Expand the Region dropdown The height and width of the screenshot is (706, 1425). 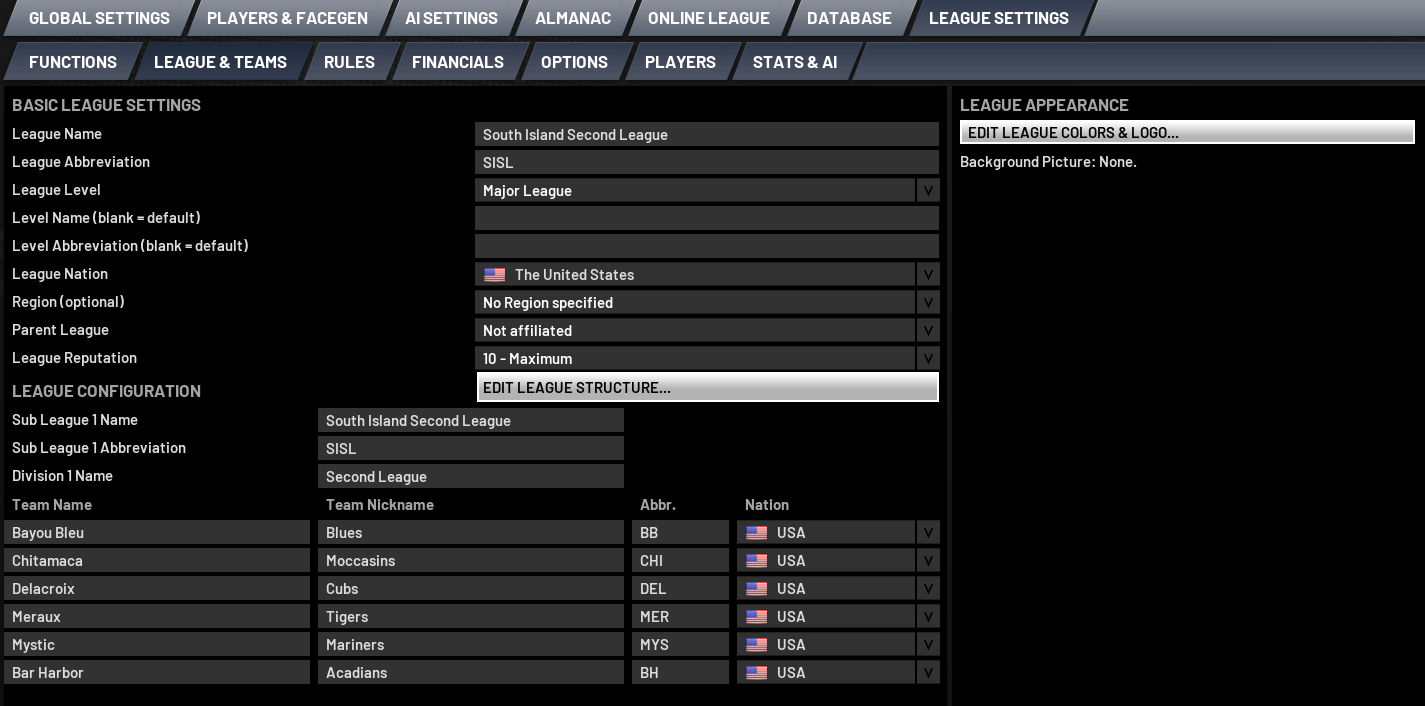[x=707, y=302]
